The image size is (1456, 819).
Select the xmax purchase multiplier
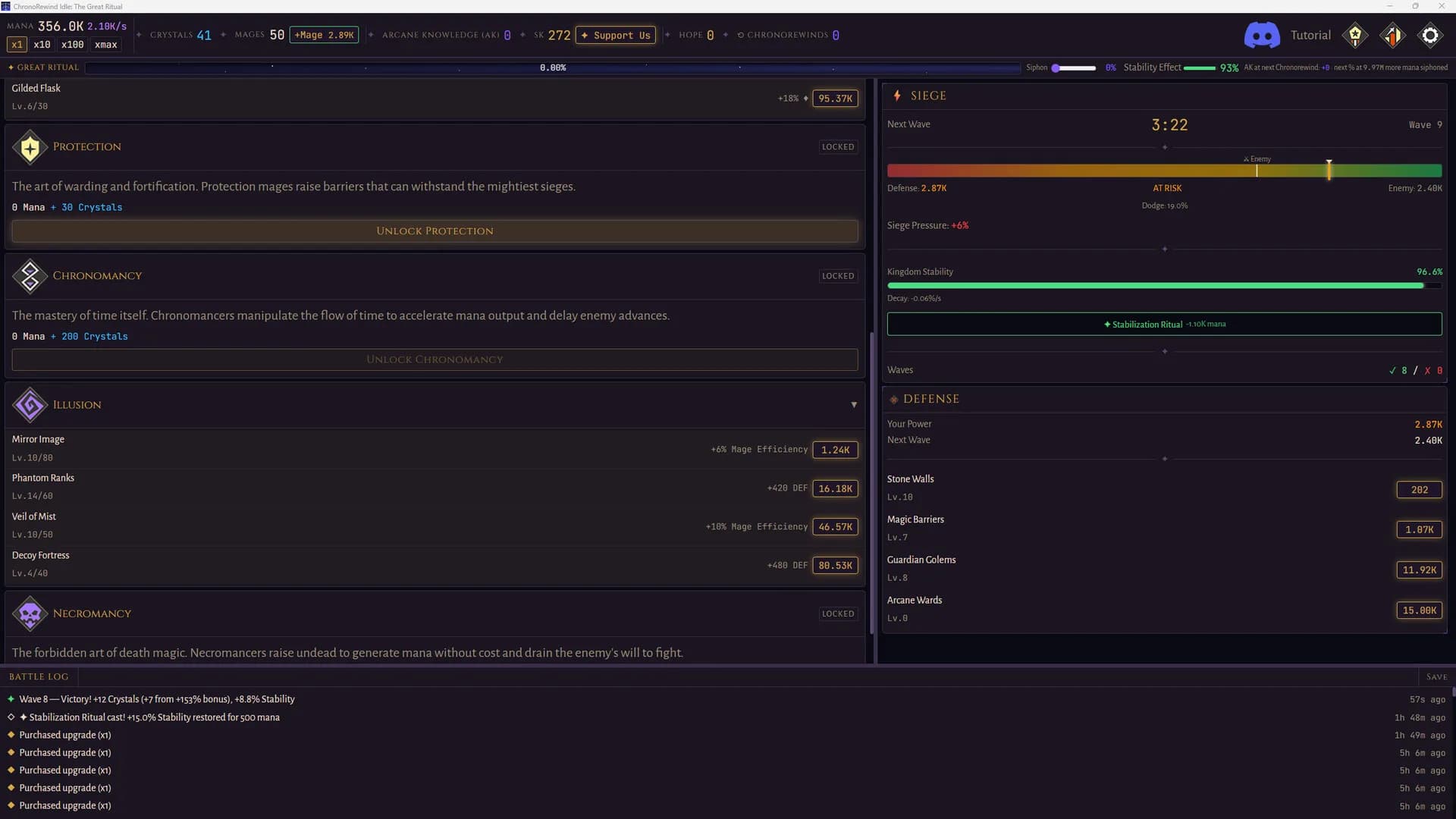(106, 45)
